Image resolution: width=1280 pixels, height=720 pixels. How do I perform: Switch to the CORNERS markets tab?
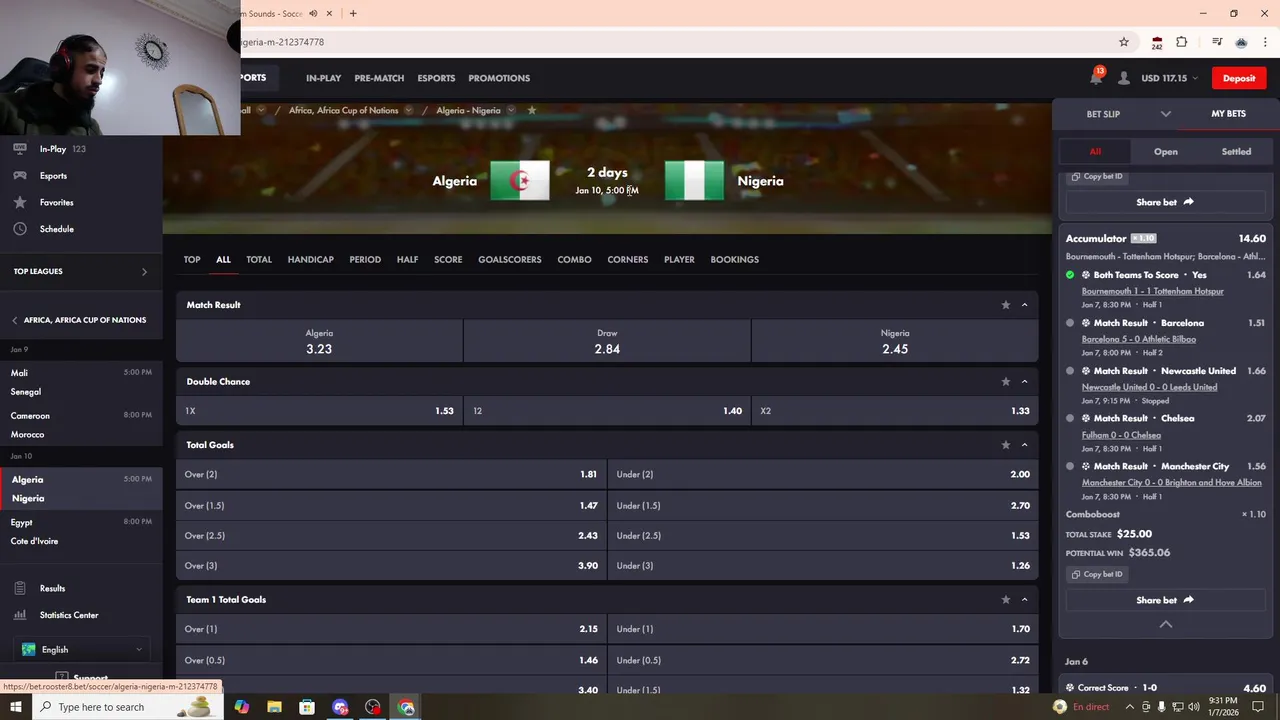click(x=628, y=259)
